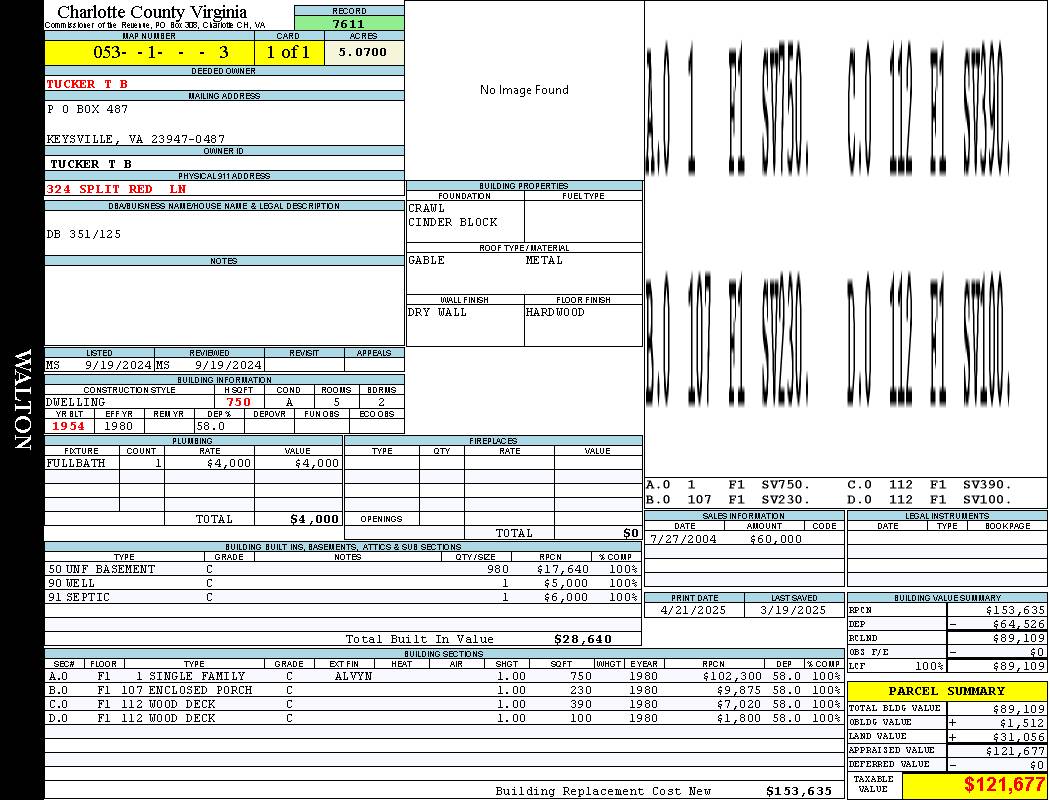1050x800 pixels.
Task: Click the card value 1 of 1
Action: (289, 52)
